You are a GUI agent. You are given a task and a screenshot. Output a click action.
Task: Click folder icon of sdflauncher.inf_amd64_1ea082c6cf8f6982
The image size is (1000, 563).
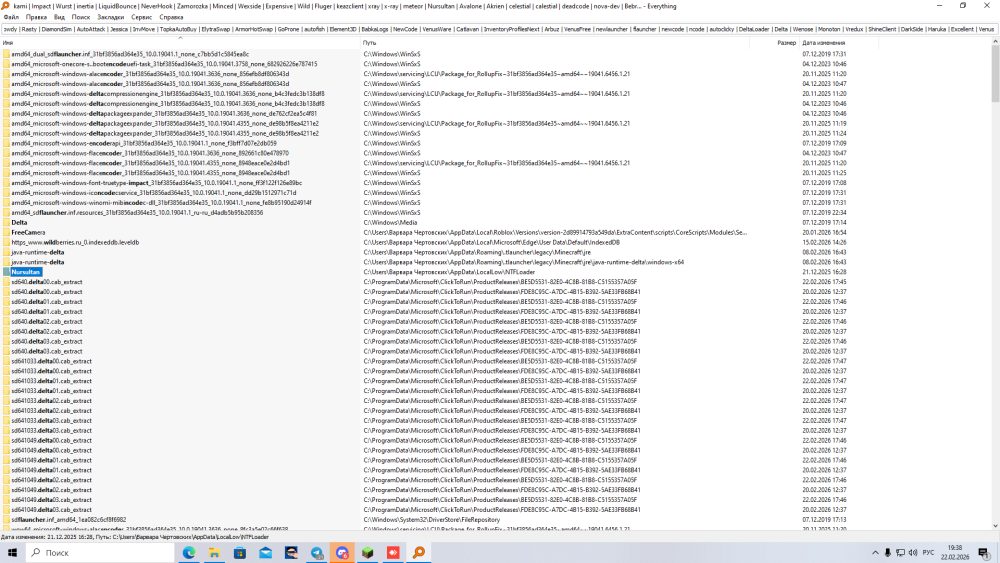6,520
